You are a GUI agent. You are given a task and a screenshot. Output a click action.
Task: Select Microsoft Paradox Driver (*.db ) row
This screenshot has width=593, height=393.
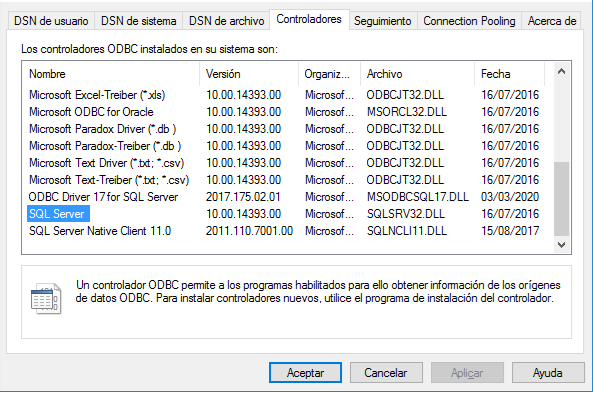[102, 129]
